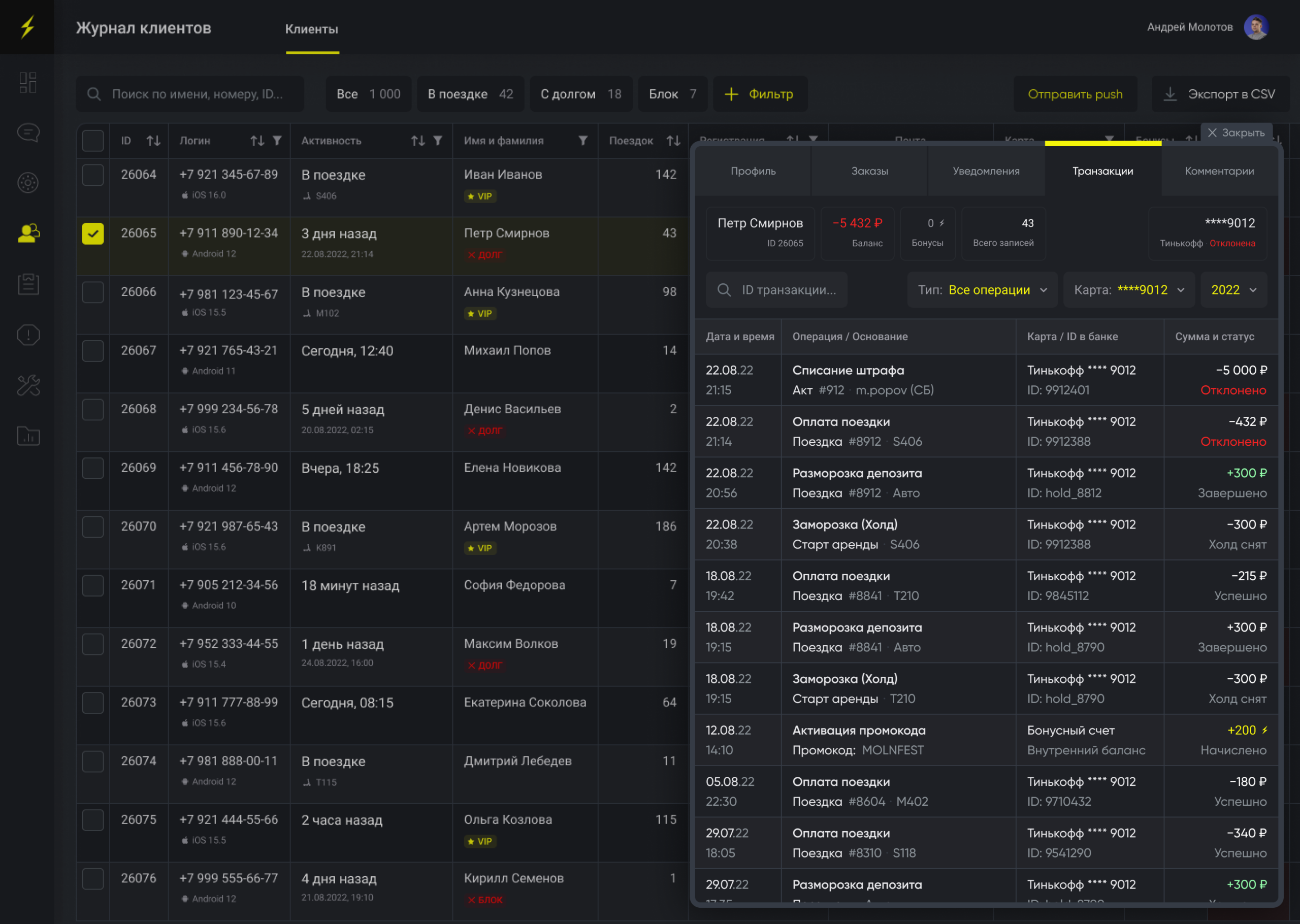Check the row 26066 Анна Кузнецова checkbox

pyautogui.click(x=93, y=292)
